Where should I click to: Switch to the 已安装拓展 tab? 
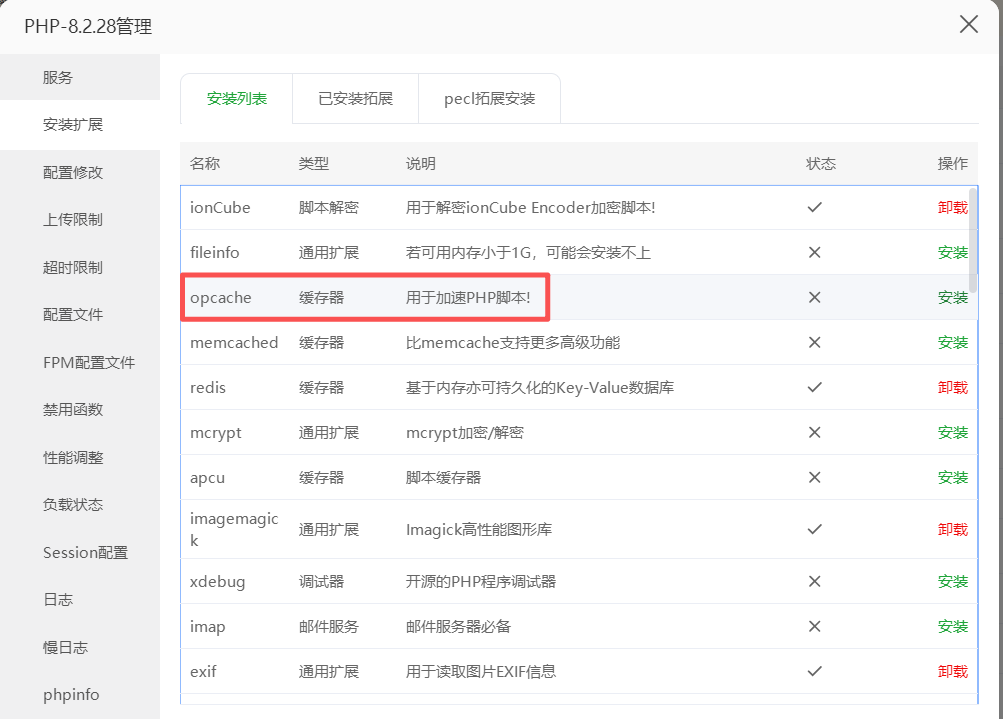[x=355, y=99]
